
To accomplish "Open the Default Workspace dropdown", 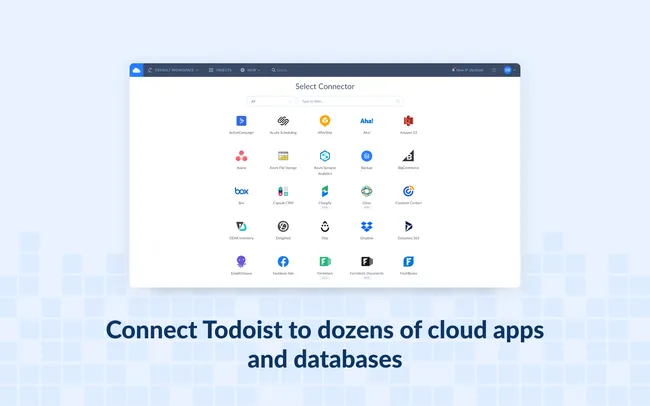I will (x=173, y=70).
